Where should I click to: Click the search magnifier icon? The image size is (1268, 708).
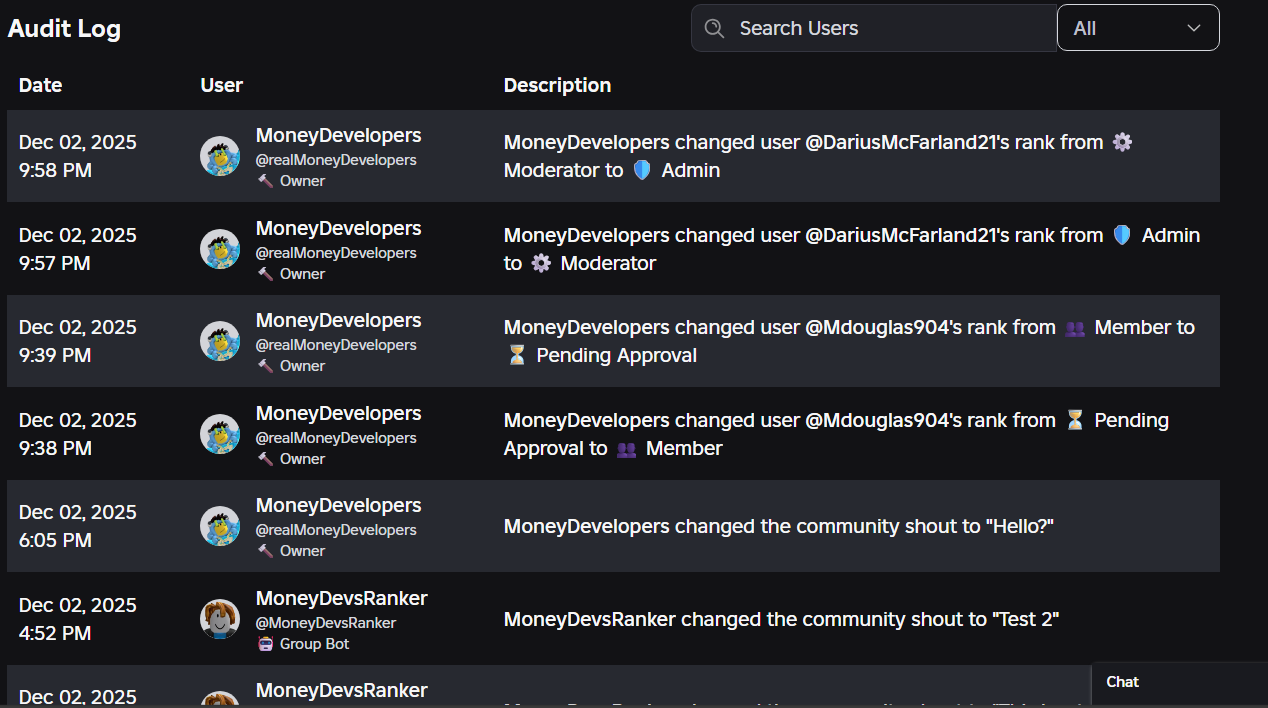click(714, 28)
